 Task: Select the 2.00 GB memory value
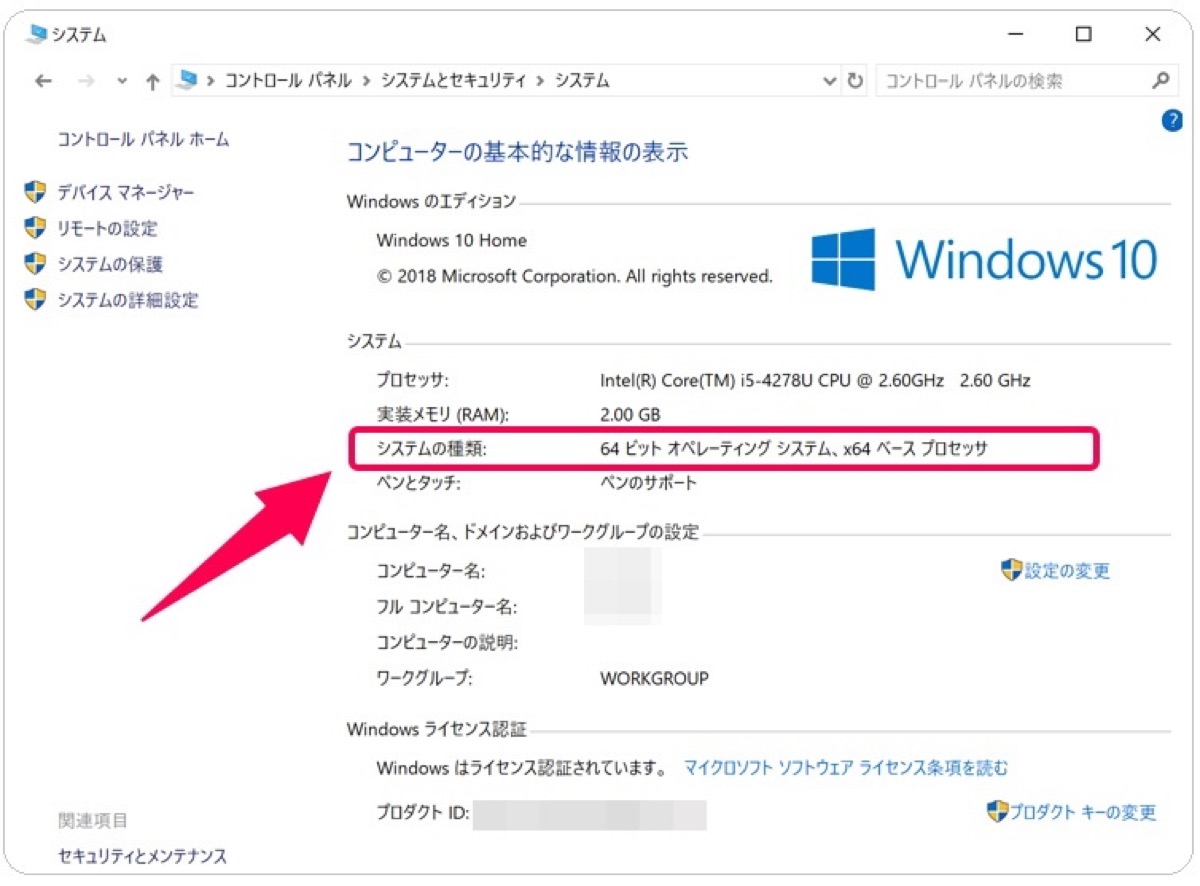coord(630,414)
